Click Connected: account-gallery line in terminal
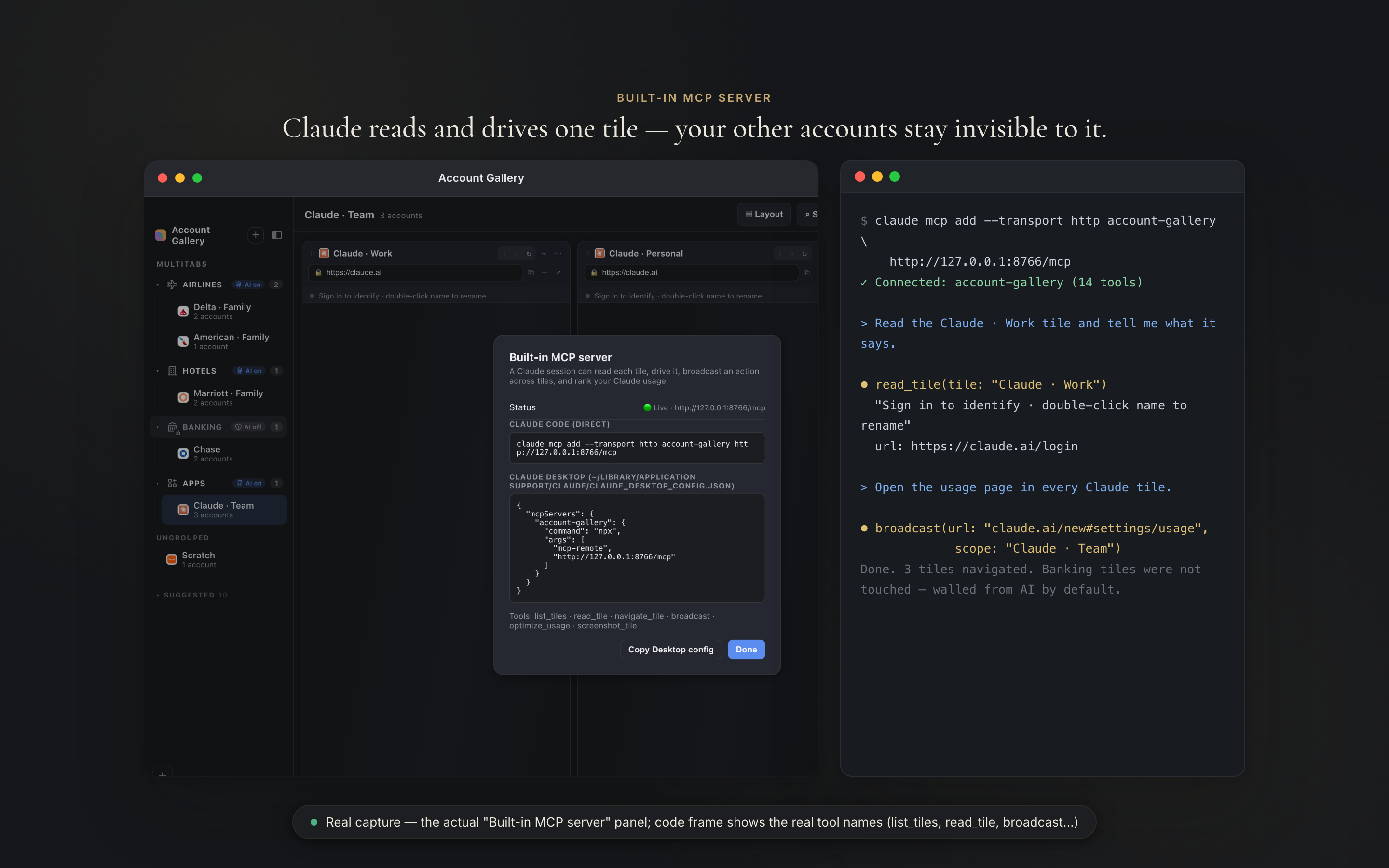The image size is (1389, 868). pos(1002,282)
